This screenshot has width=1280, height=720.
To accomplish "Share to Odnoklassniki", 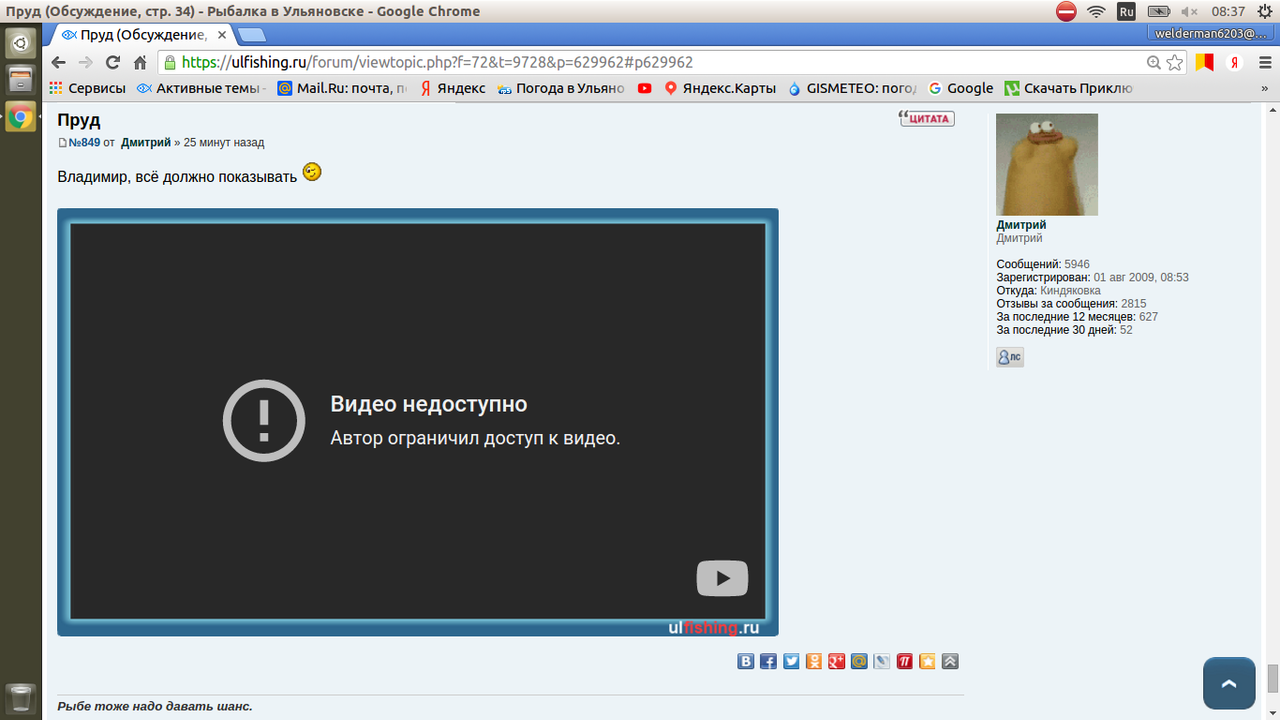I will tap(813, 661).
